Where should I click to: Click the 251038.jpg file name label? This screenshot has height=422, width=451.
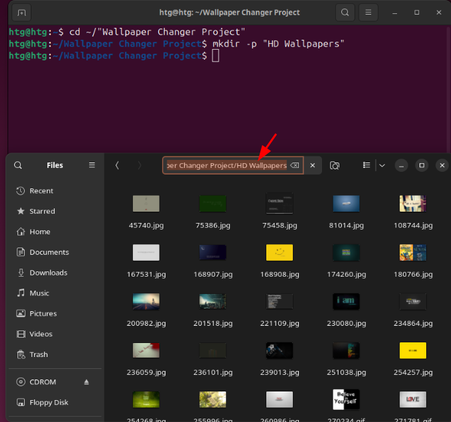coord(346,372)
